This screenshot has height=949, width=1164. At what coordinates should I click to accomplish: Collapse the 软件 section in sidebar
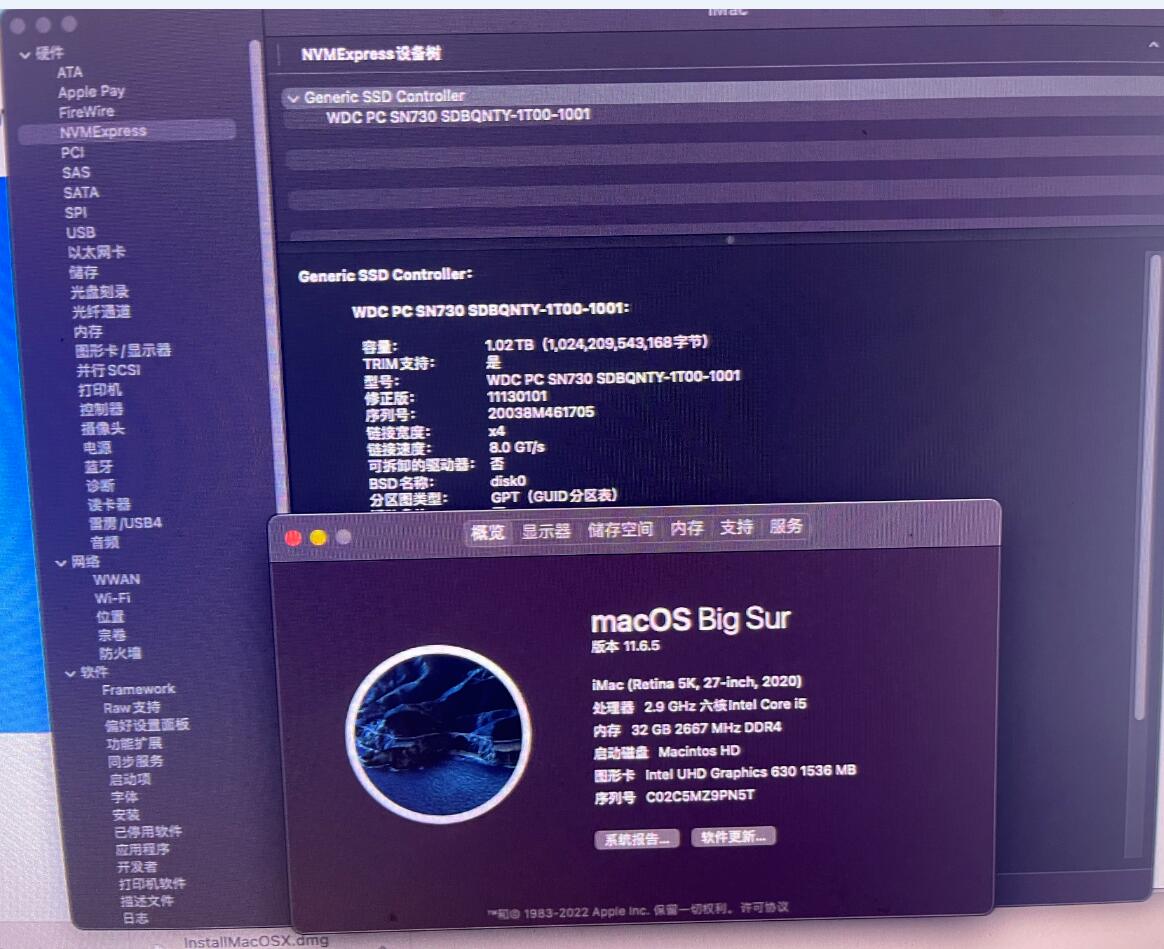(70, 674)
